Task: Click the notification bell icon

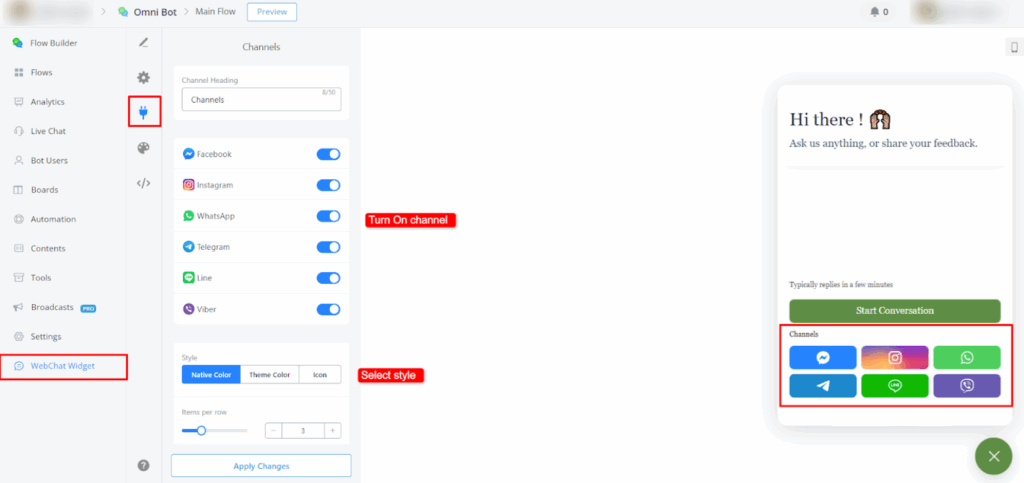Action: [877, 12]
